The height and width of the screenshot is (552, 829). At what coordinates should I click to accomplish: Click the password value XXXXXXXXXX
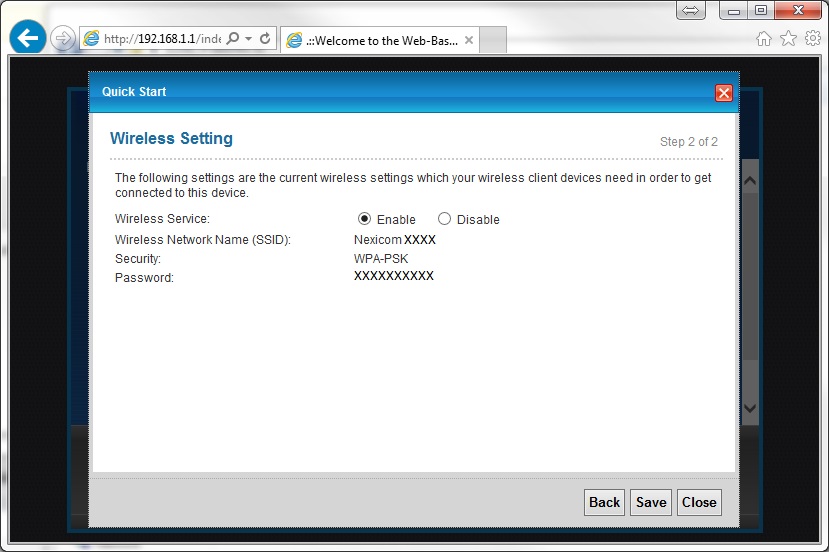(394, 275)
